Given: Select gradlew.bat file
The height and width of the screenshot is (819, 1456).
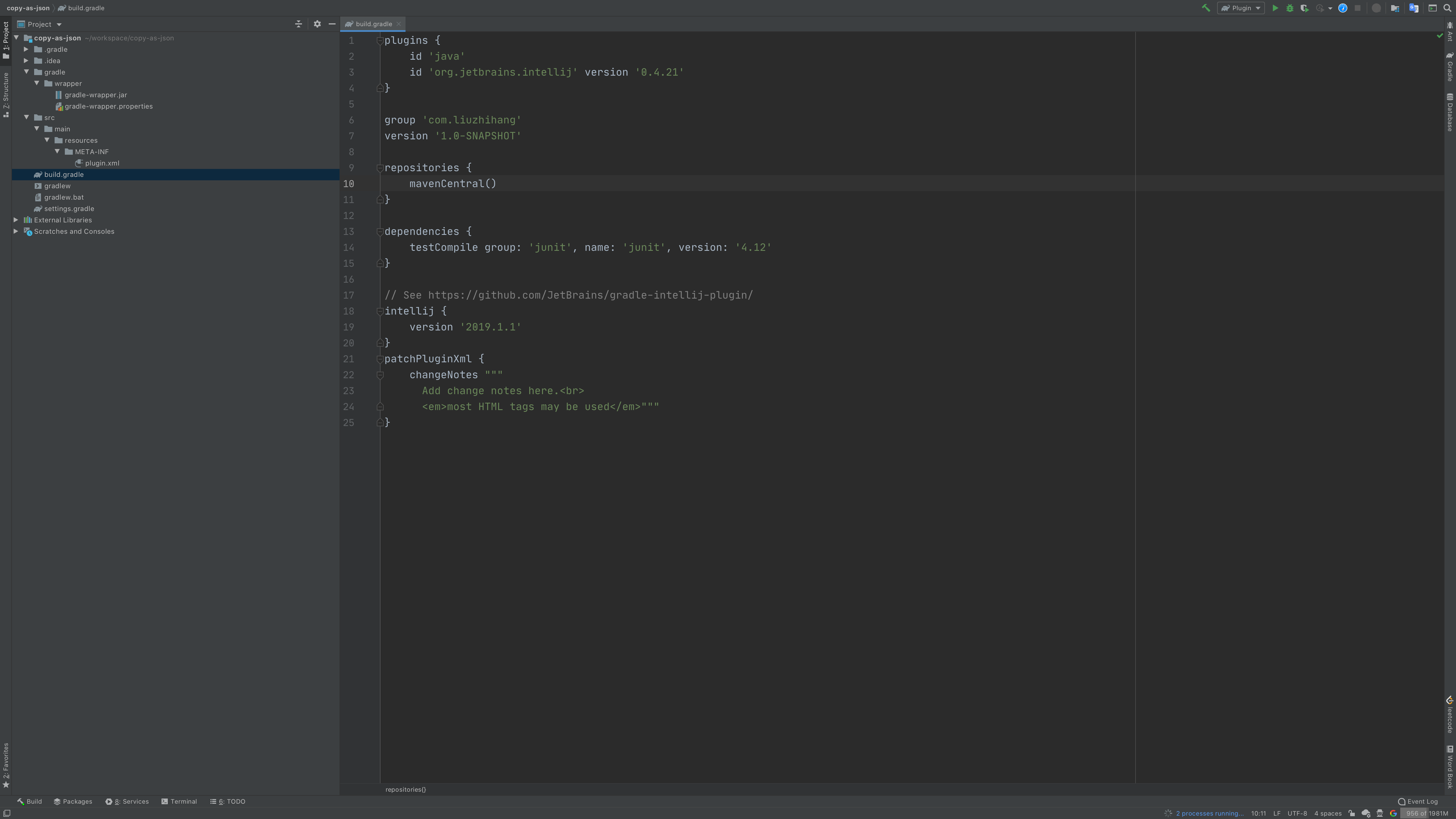Looking at the screenshot, I should (64, 197).
